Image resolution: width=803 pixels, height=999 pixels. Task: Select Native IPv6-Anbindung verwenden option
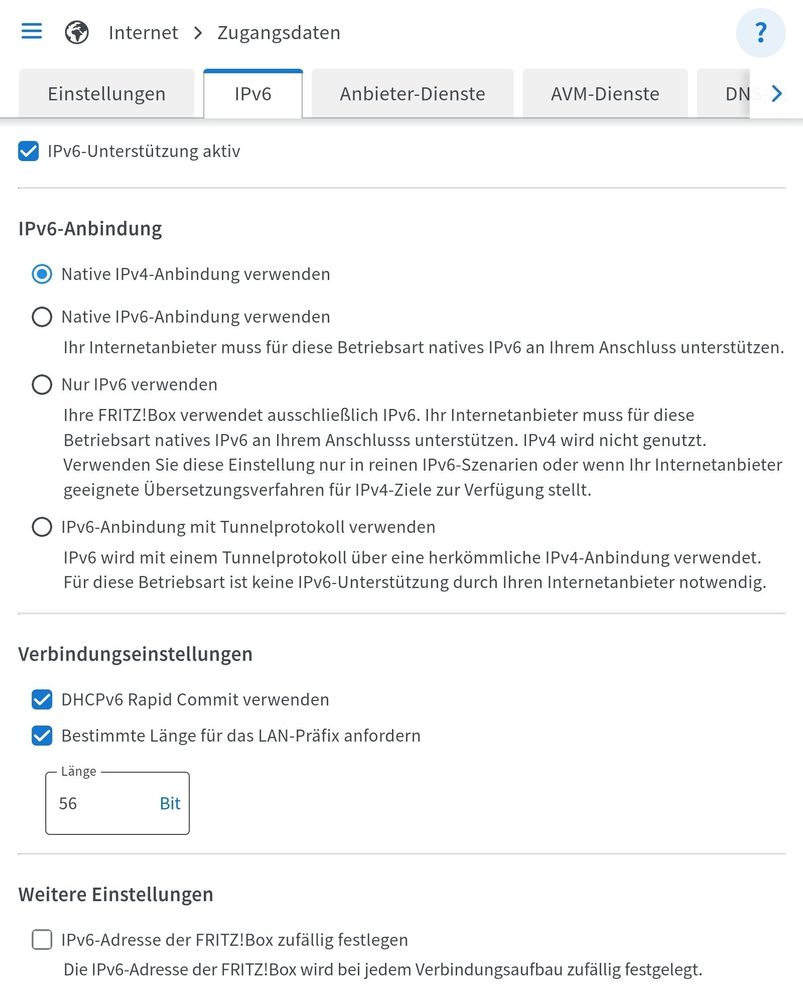pos(42,317)
